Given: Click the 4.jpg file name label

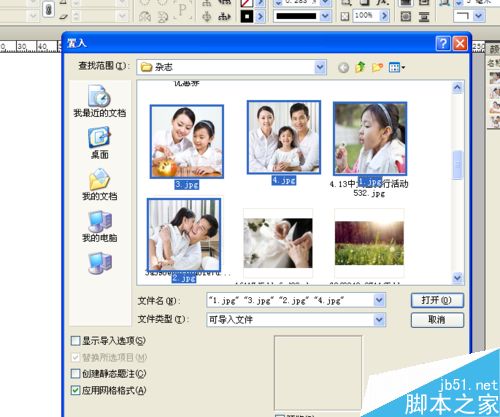Looking at the screenshot, I should pyautogui.click(x=284, y=180).
